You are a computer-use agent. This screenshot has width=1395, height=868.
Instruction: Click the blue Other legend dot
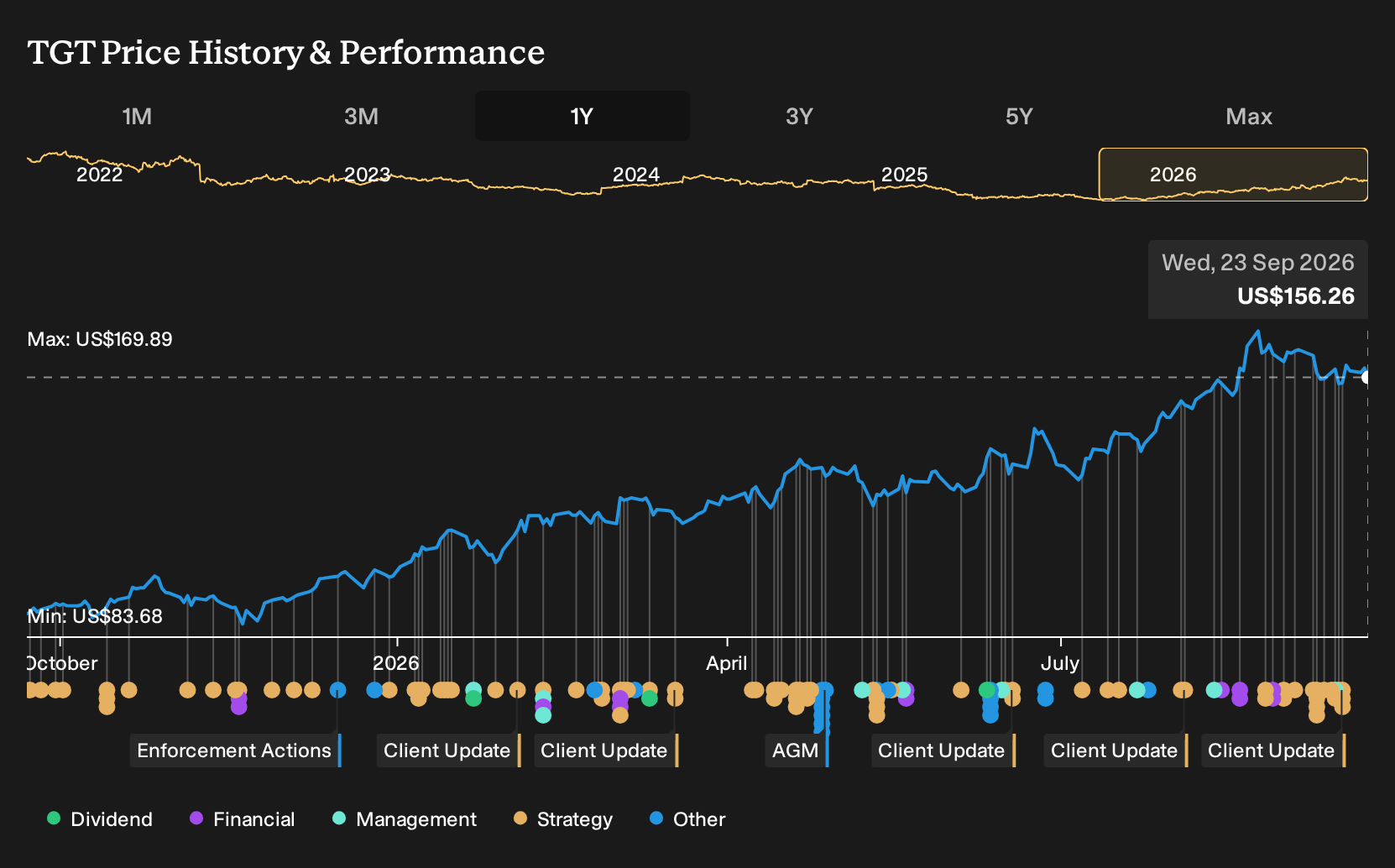click(656, 818)
